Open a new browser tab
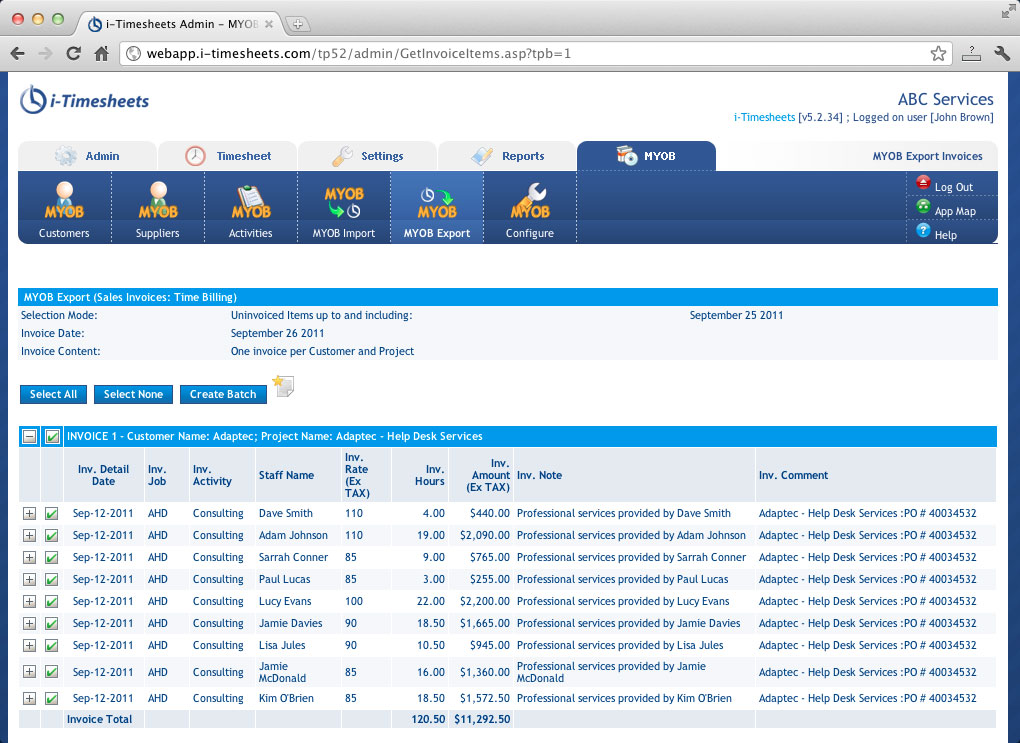This screenshot has width=1020, height=743. (297, 24)
